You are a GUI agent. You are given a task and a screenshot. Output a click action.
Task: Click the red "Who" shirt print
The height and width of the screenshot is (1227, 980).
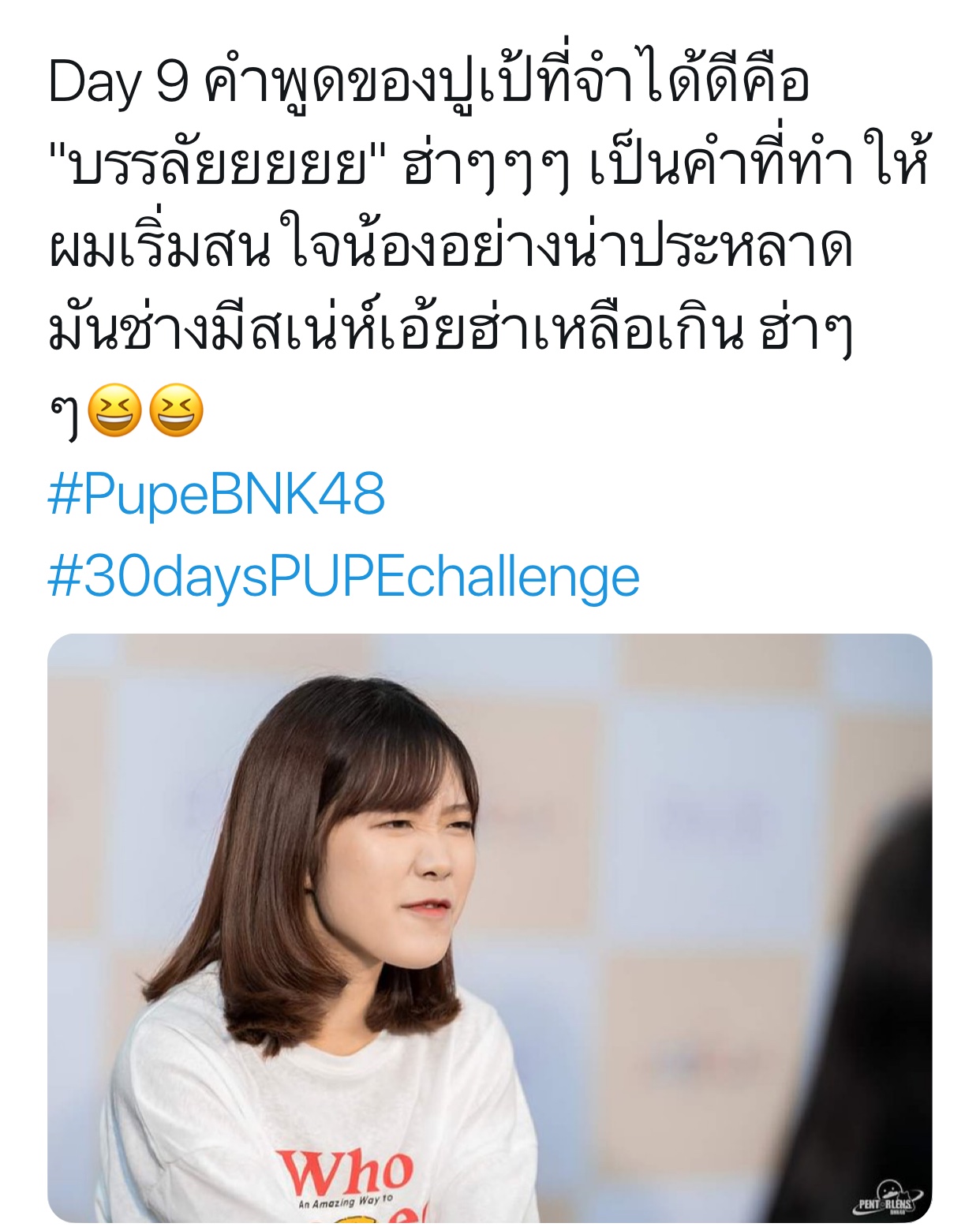coord(345,1171)
